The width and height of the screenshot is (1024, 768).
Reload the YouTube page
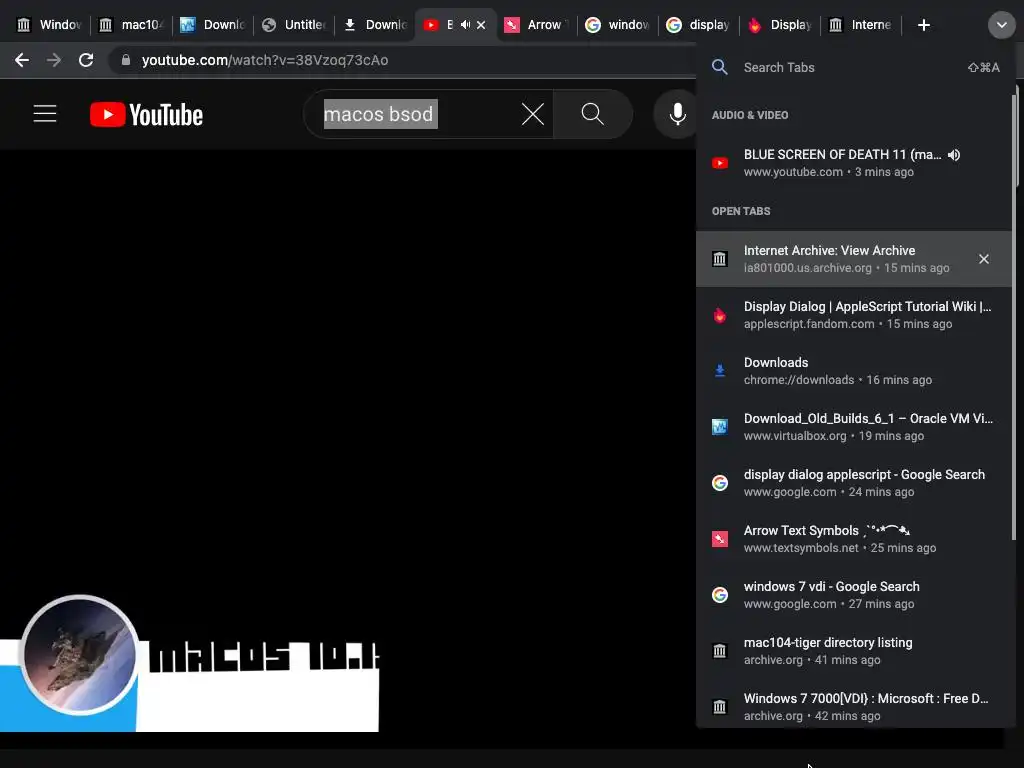[x=86, y=60]
